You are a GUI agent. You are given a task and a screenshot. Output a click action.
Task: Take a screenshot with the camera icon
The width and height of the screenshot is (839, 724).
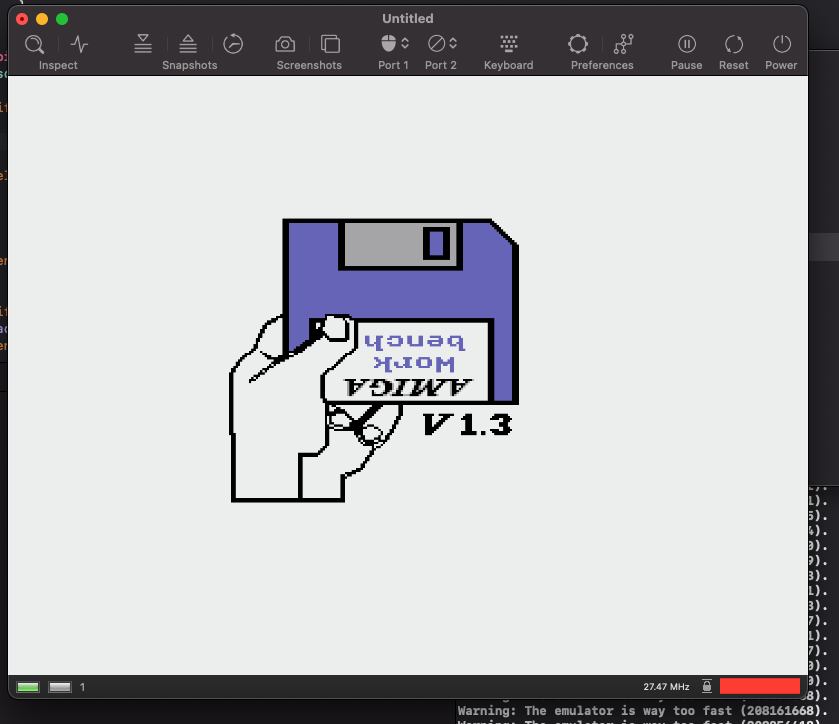pos(285,44)
